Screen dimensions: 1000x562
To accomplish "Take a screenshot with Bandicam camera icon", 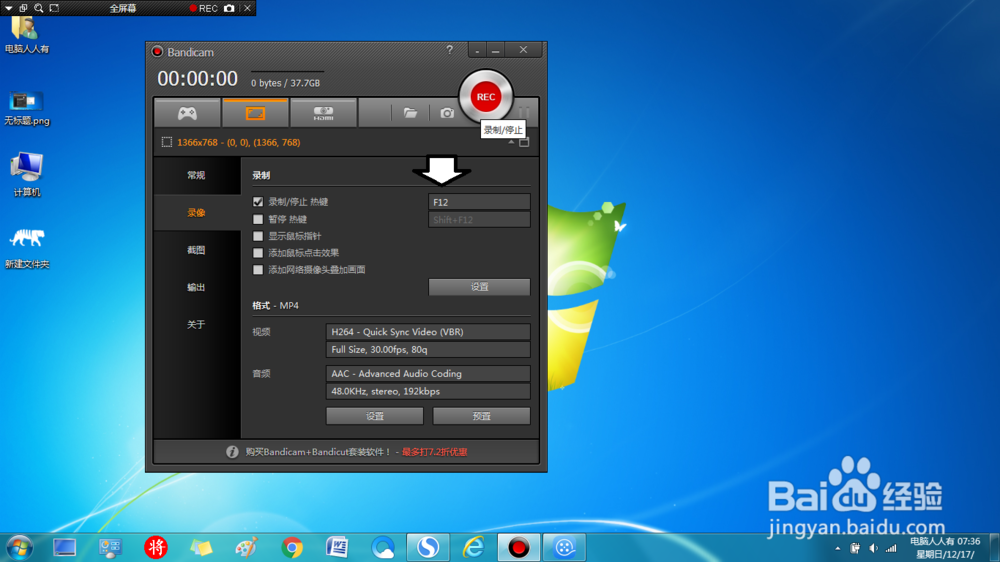I will point(447,113).
